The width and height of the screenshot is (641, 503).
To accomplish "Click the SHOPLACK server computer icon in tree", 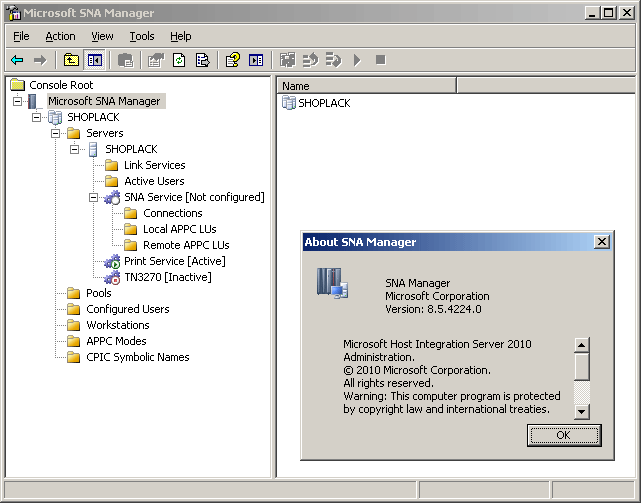I will tap(93, 150).
